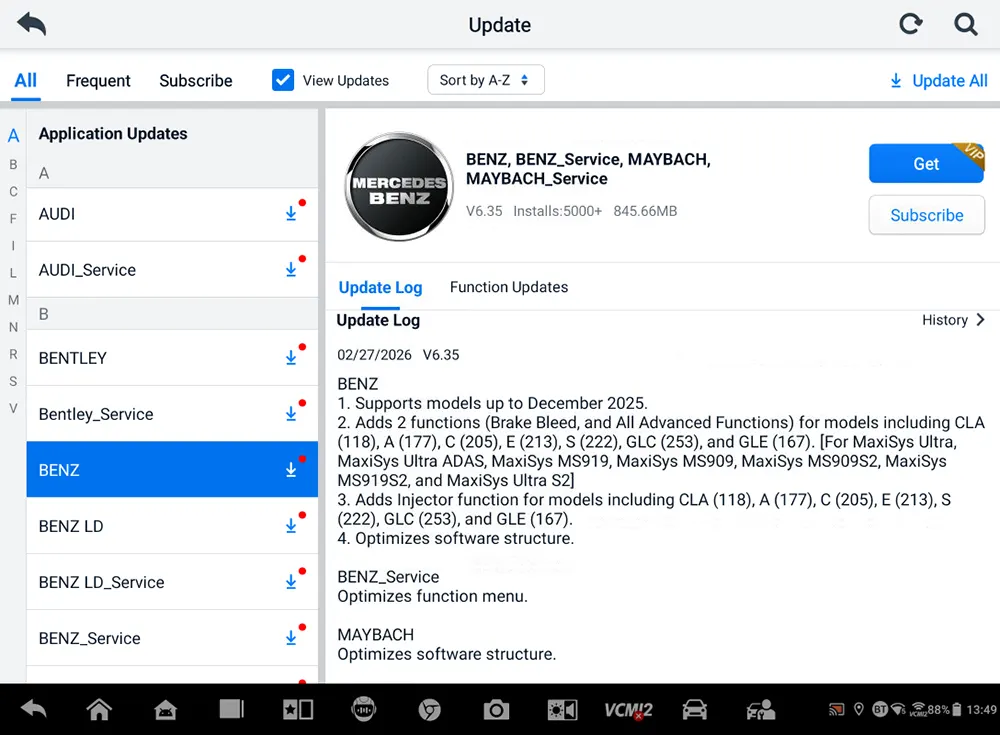Open the VCMI2 connection status

tap(628, 709)
